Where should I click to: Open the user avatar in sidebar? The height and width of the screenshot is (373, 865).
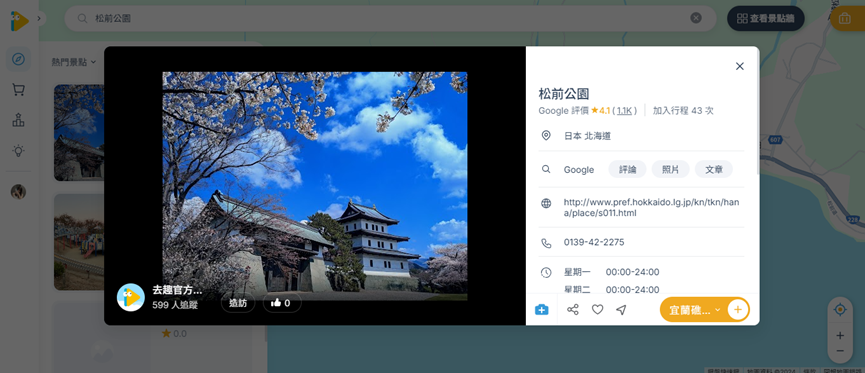(x=18, y=191)
